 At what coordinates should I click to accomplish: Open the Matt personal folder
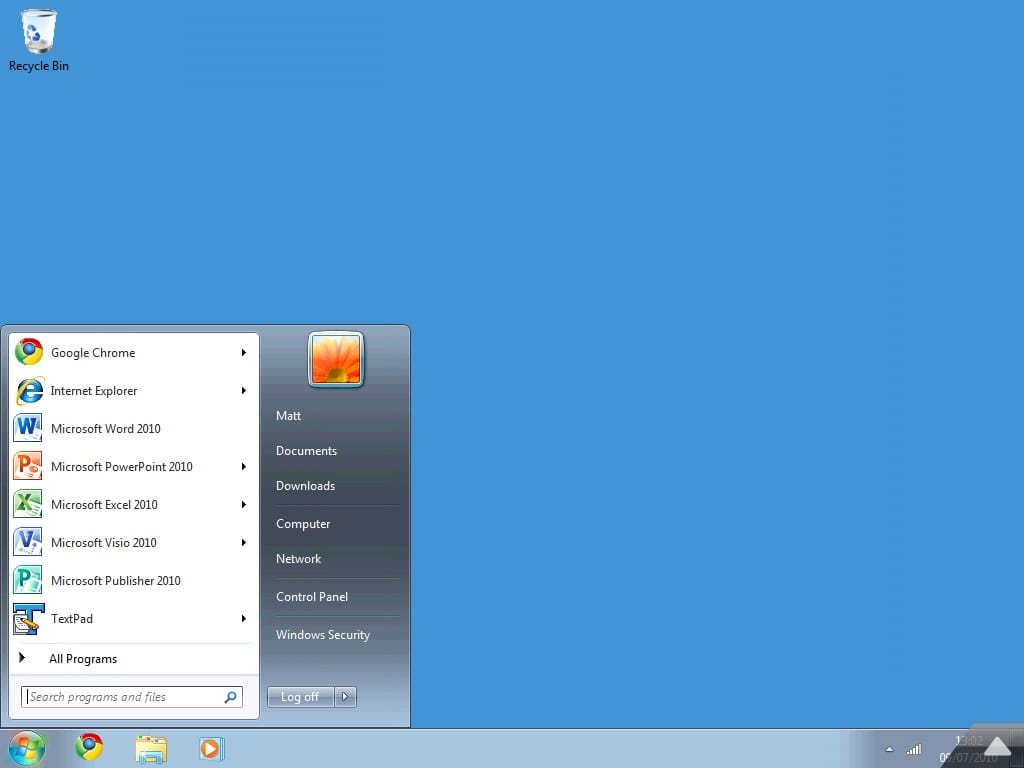tap(288, 415)
